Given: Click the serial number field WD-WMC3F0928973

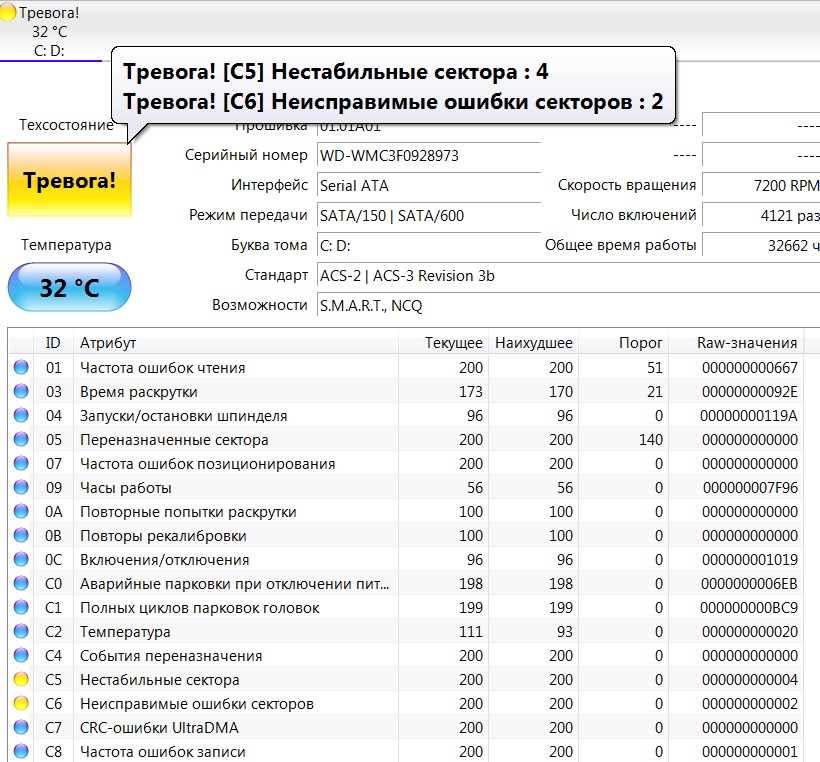Looking at the screenshot, I should pyautogui.click(x=428, y=156).
